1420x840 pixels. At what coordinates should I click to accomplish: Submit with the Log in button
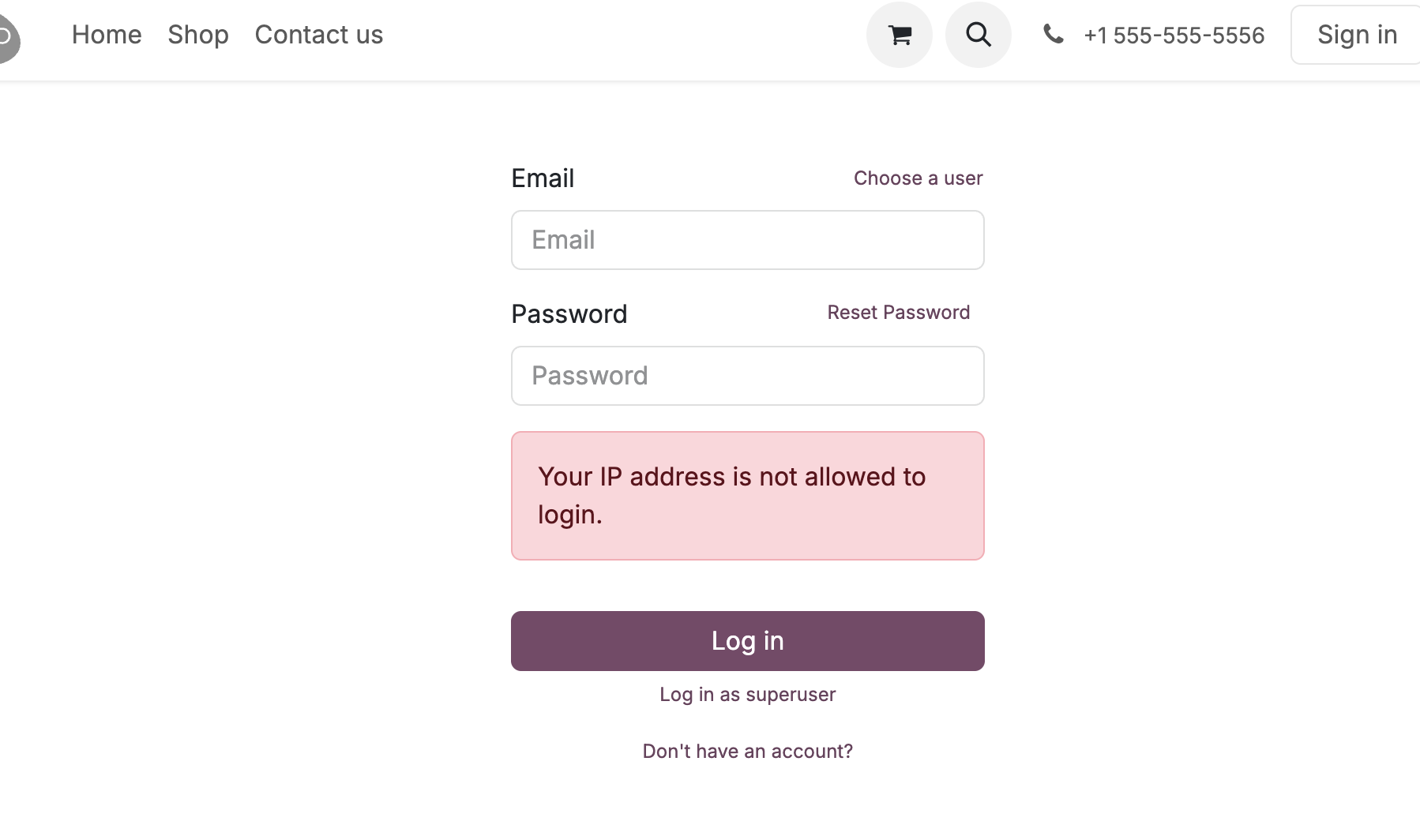(x=747, y=641)
